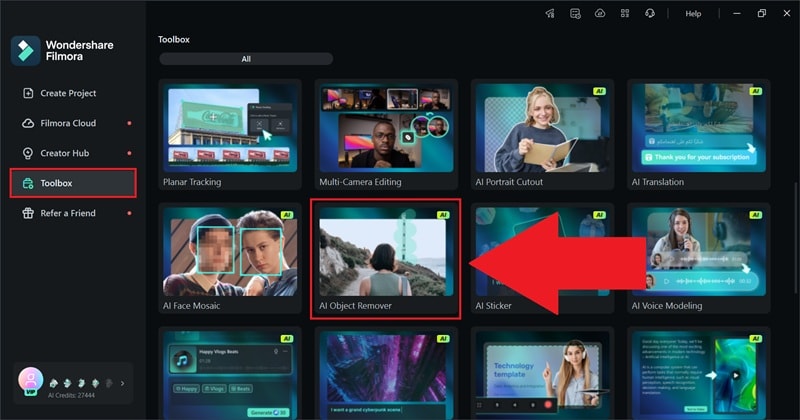Open the Happy Vlogs Beats music generator card
This screenshot has height=420, width=800.
(230, 374)
